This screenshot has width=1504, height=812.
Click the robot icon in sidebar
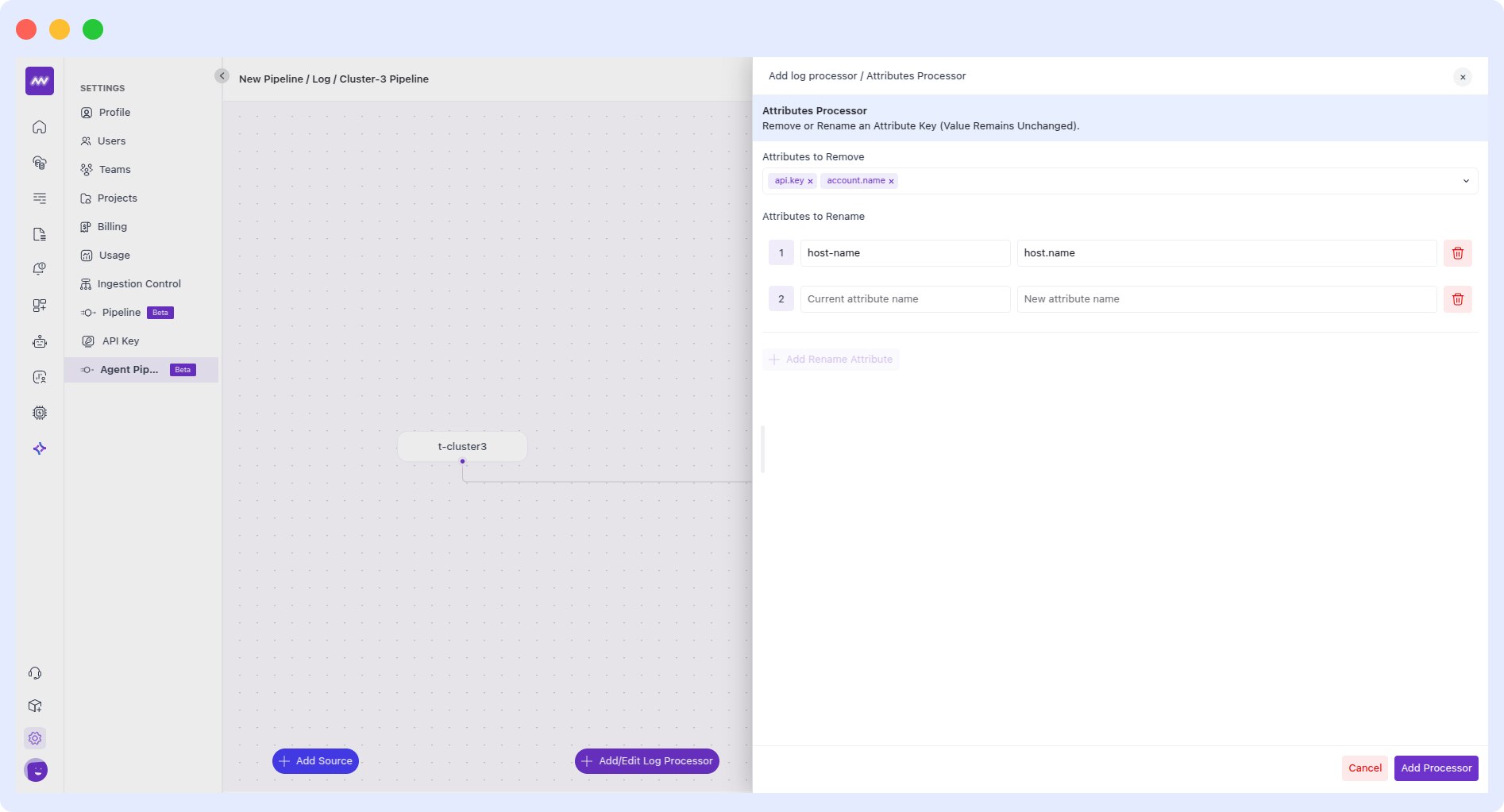tap(40, 341)
